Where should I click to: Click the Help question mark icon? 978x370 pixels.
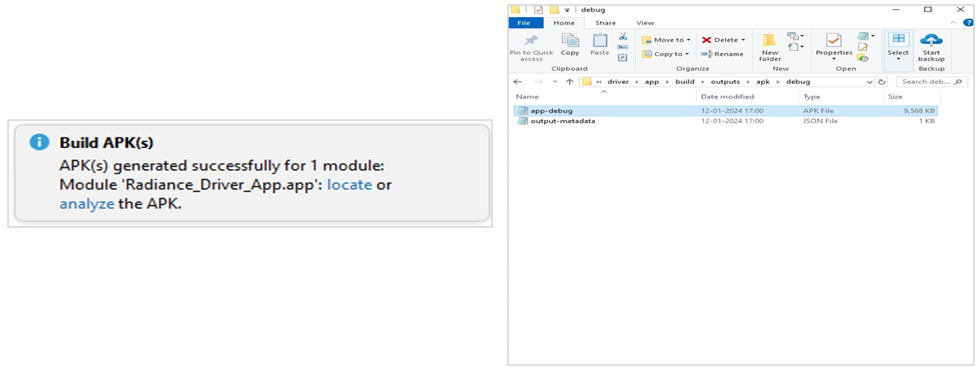[x=969, y=22]
